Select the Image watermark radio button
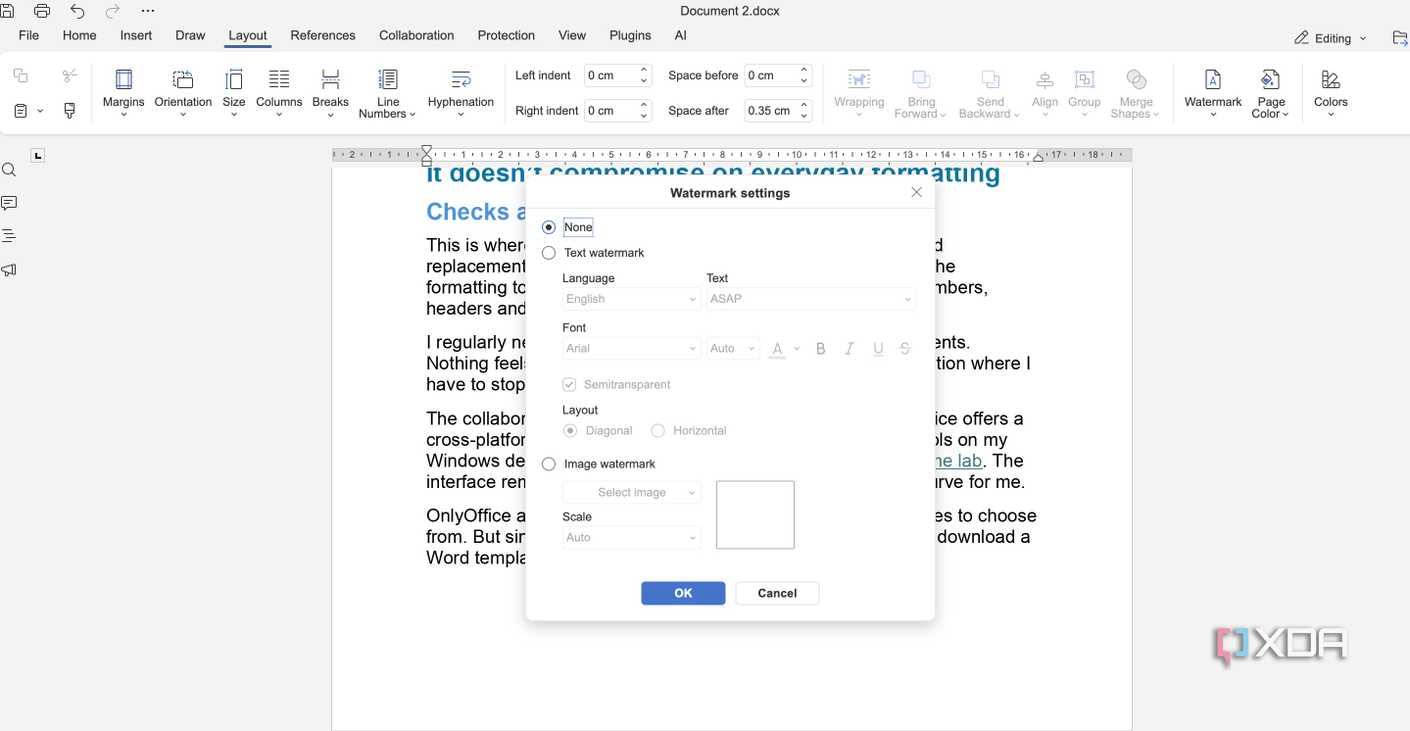 548,464
